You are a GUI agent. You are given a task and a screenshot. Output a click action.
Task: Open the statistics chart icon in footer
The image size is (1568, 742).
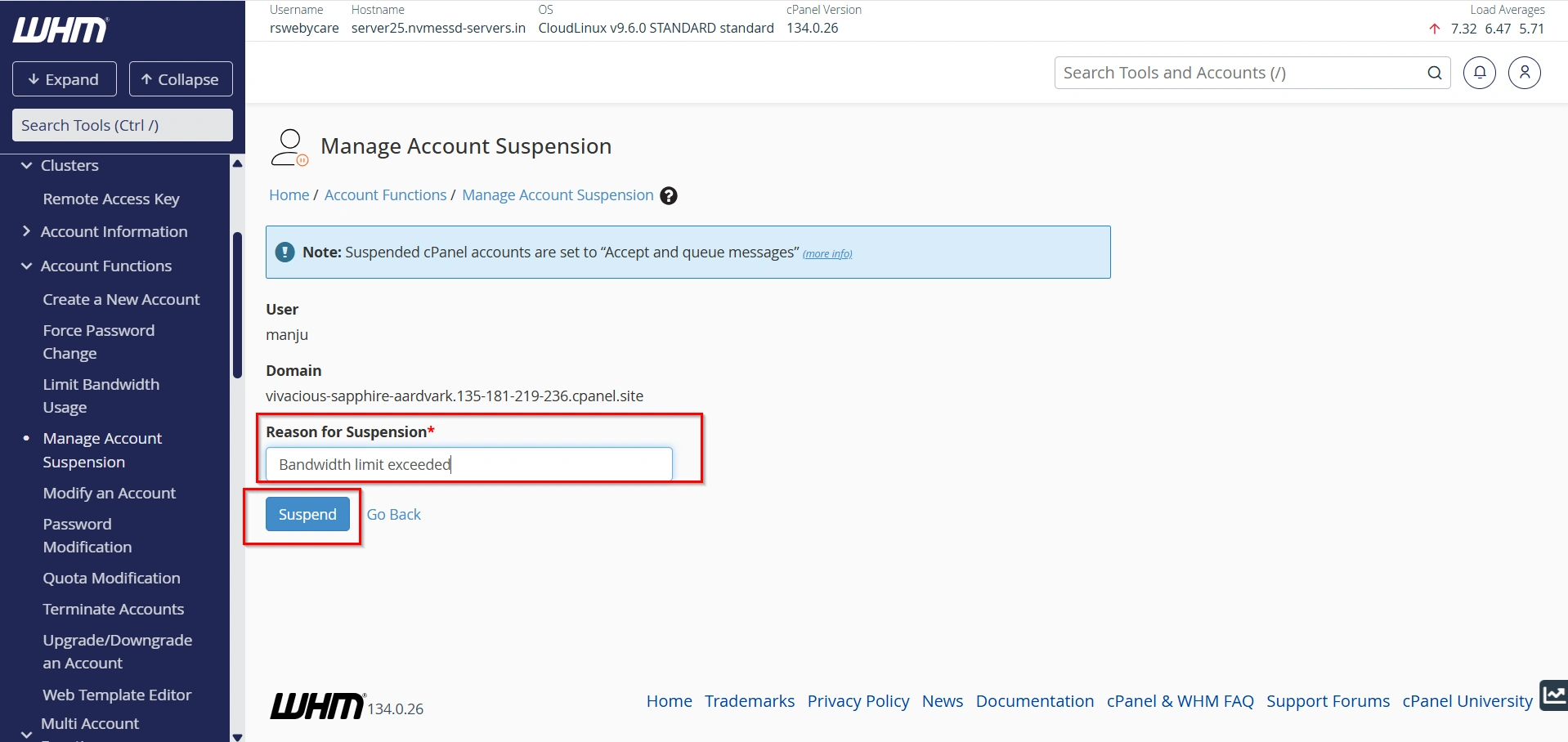[1554, 695]
